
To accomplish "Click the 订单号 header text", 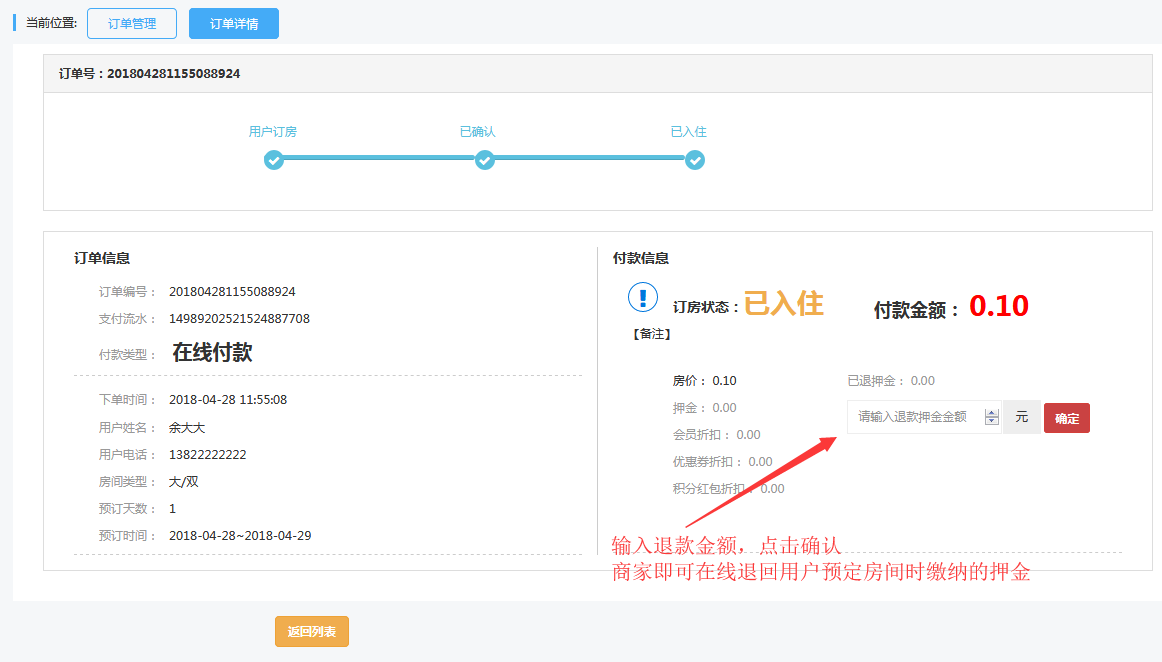I will pyautogui.click(x=150, y=74).
